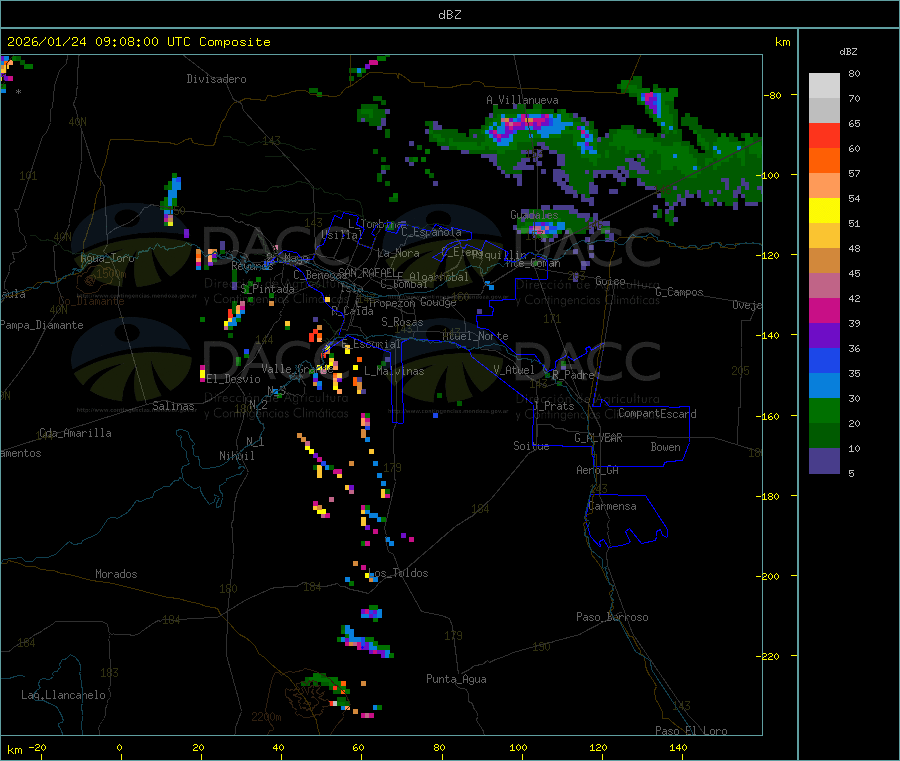Click the Bowen location label
Image resolution: width=900 pixels, height=761 pixels.
pyautogui.click(x=666, y=447)
